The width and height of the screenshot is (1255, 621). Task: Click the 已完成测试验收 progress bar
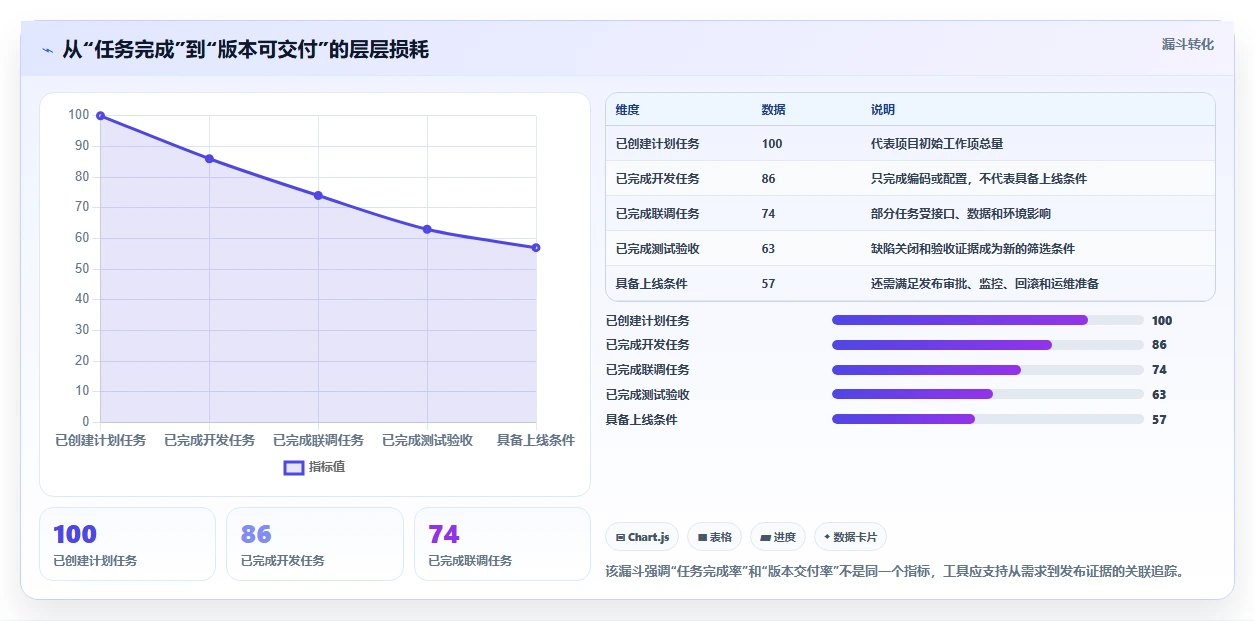coord(988,395)
